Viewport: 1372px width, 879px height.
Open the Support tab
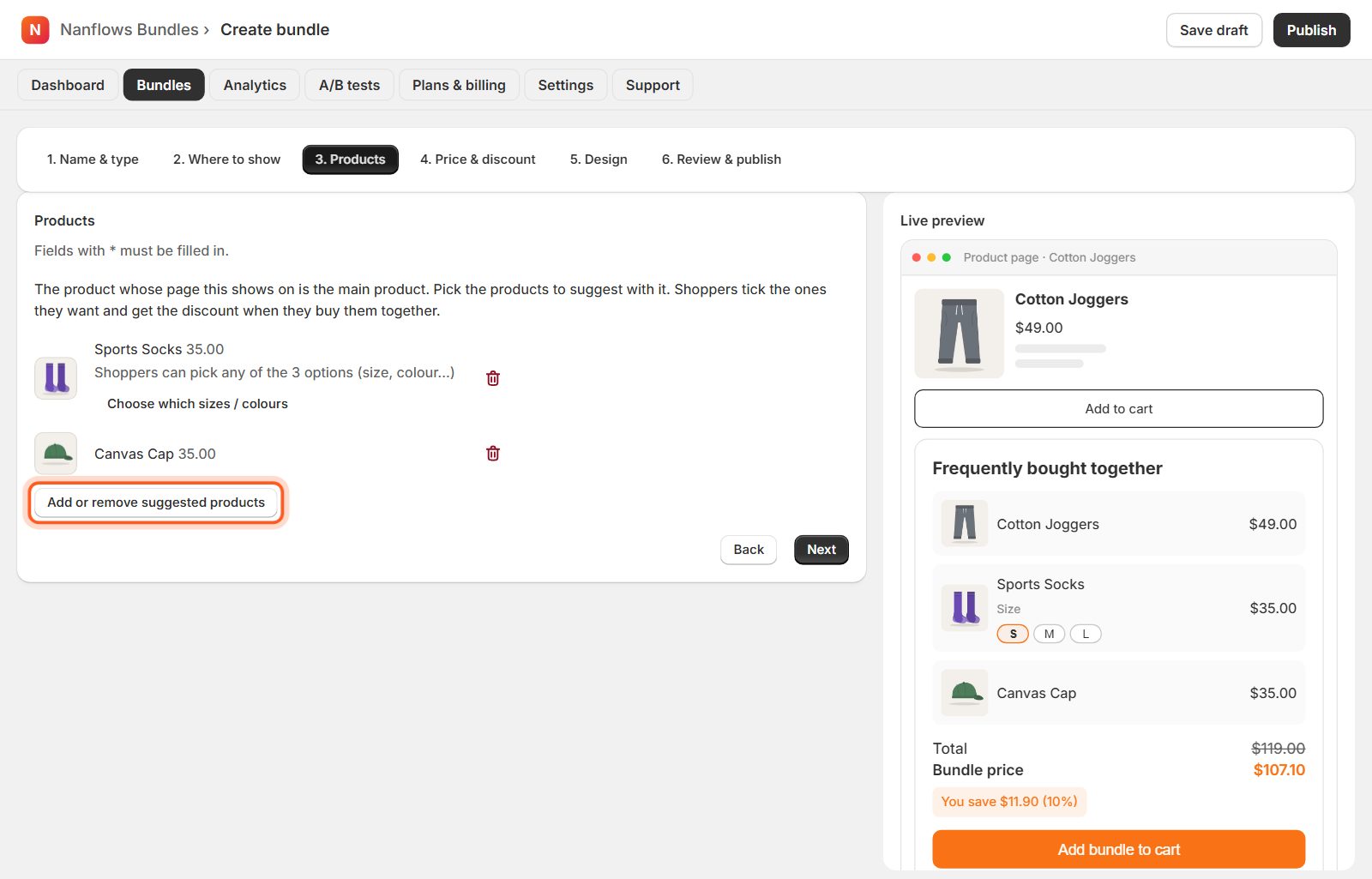(x=653, y=85)
